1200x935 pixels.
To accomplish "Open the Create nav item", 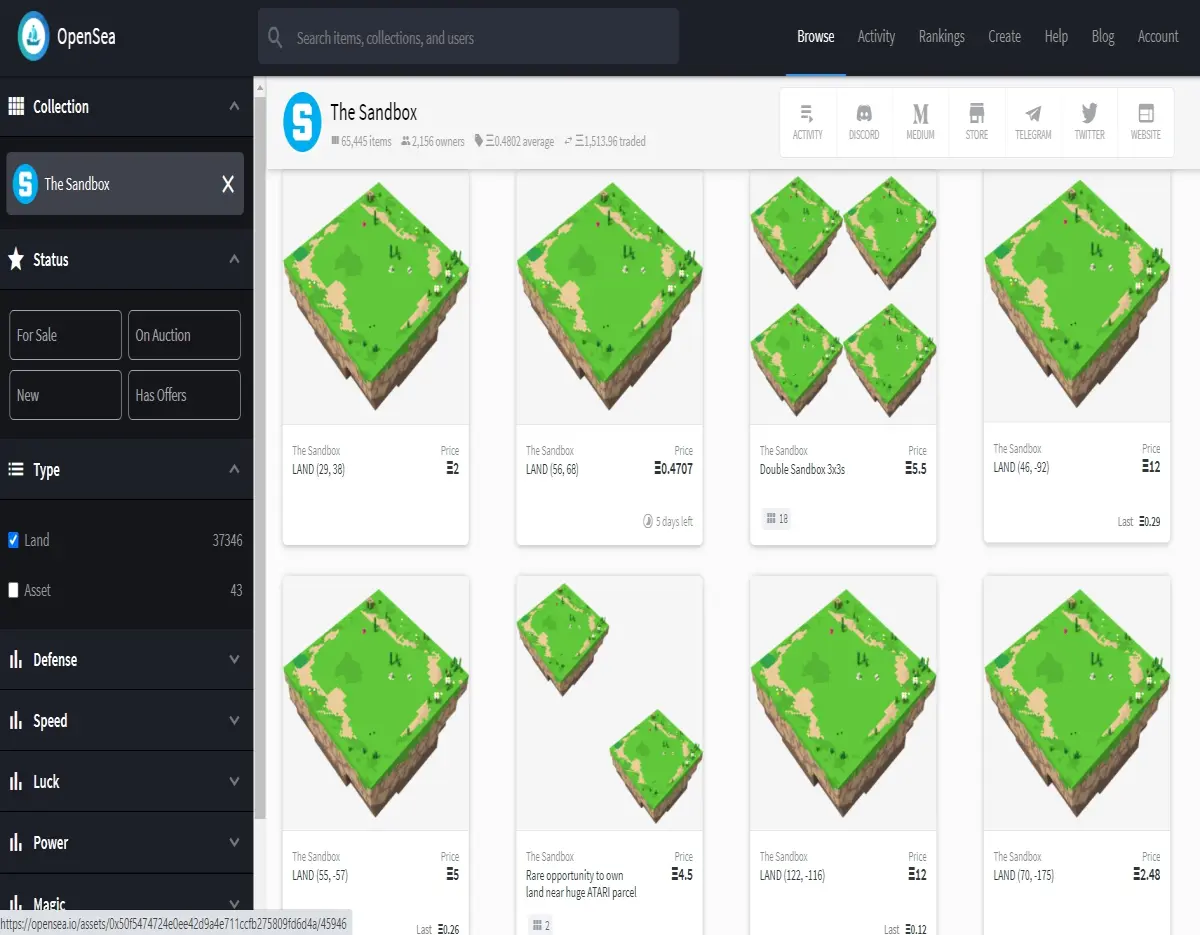I will pos(1004,37).
